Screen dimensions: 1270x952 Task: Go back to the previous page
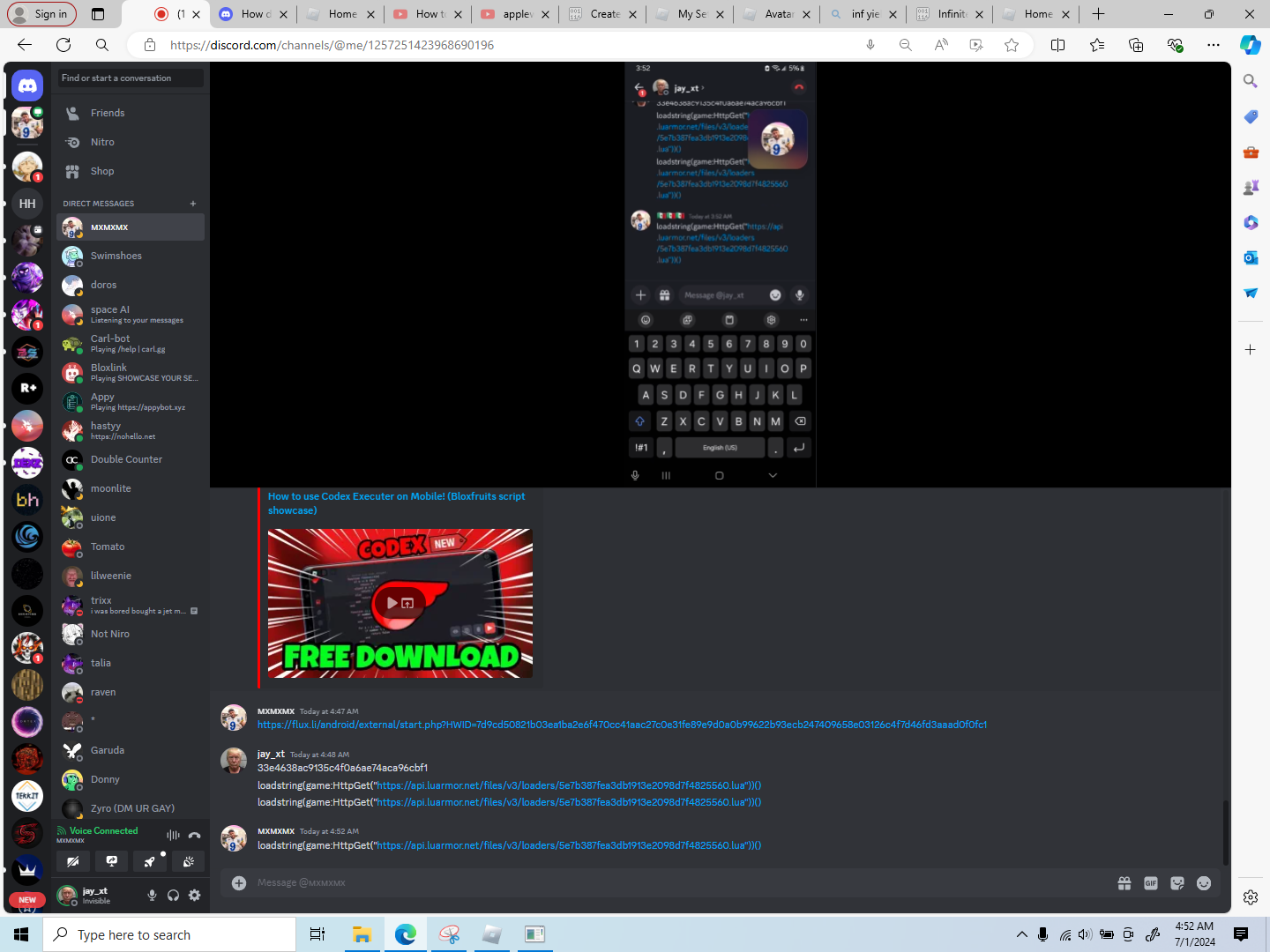25,45
